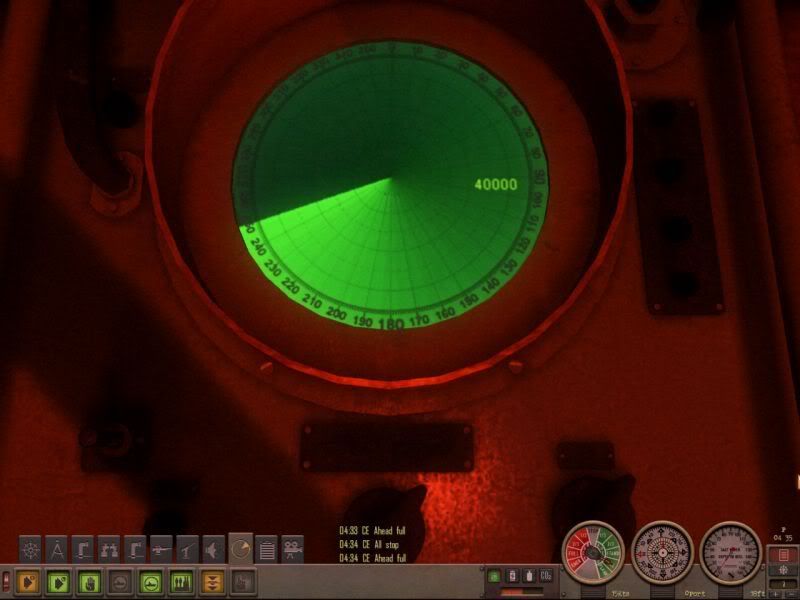The height and width of the screenshot is (600, 800).
Task: Click the compass heading dial
Action: click(662, 553)
